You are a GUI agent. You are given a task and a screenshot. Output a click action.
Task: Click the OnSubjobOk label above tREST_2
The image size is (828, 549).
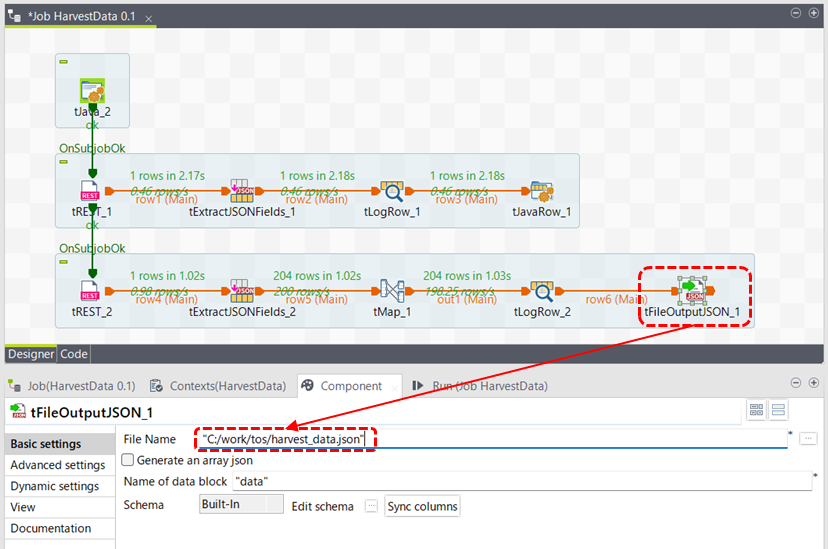(92, 248)
